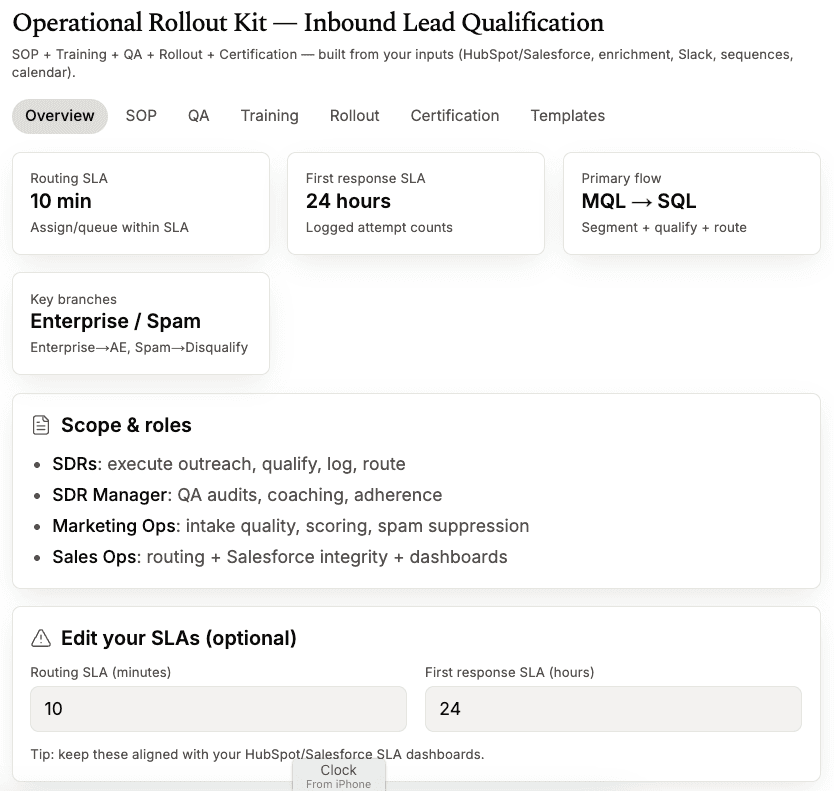
Task: Switch to the Certification tab
Action: pyautogui.click(x=455, y=116)
